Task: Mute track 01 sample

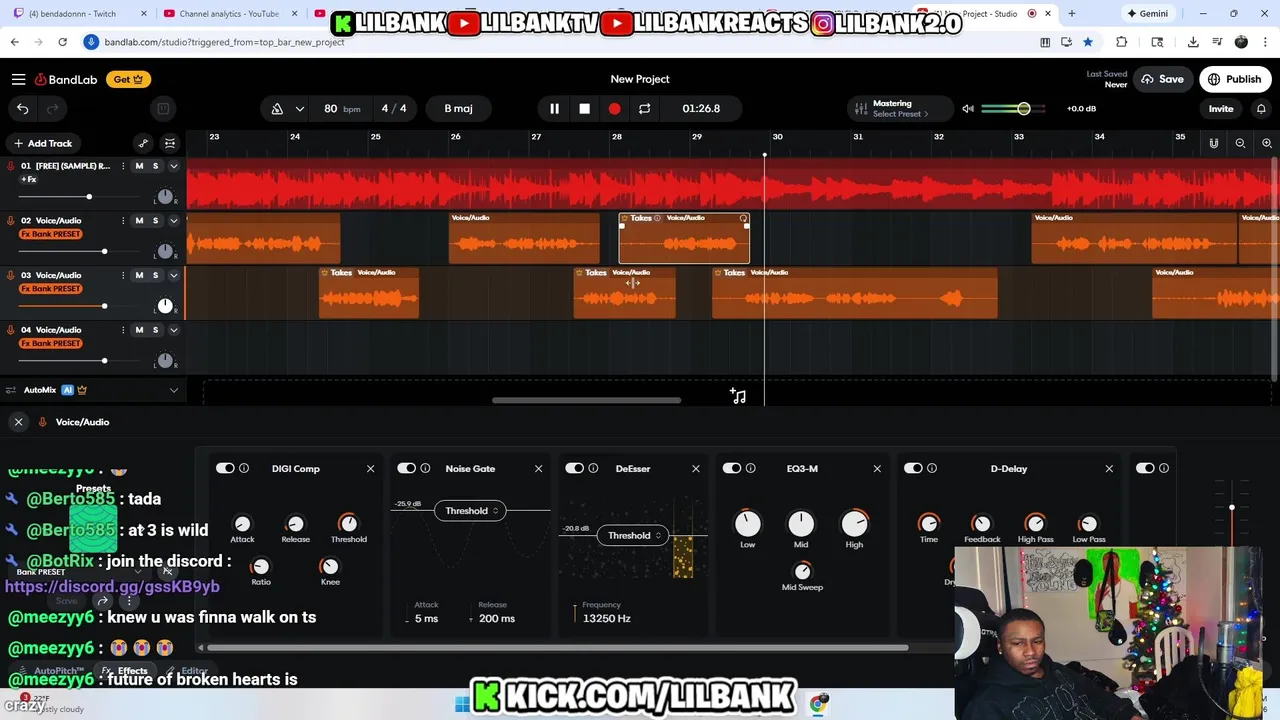Action: pos(139,166)
